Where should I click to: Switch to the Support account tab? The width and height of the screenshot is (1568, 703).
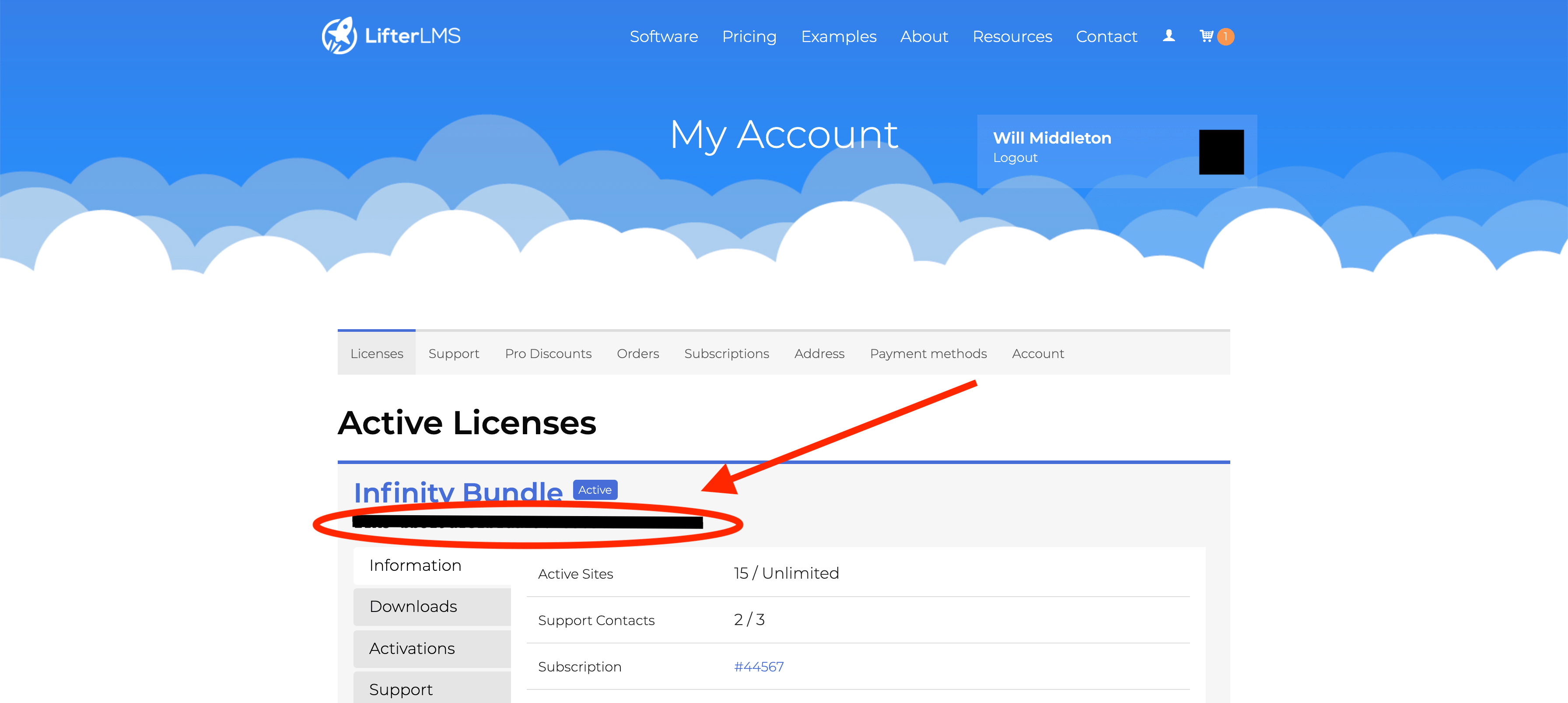coord(454,353)
